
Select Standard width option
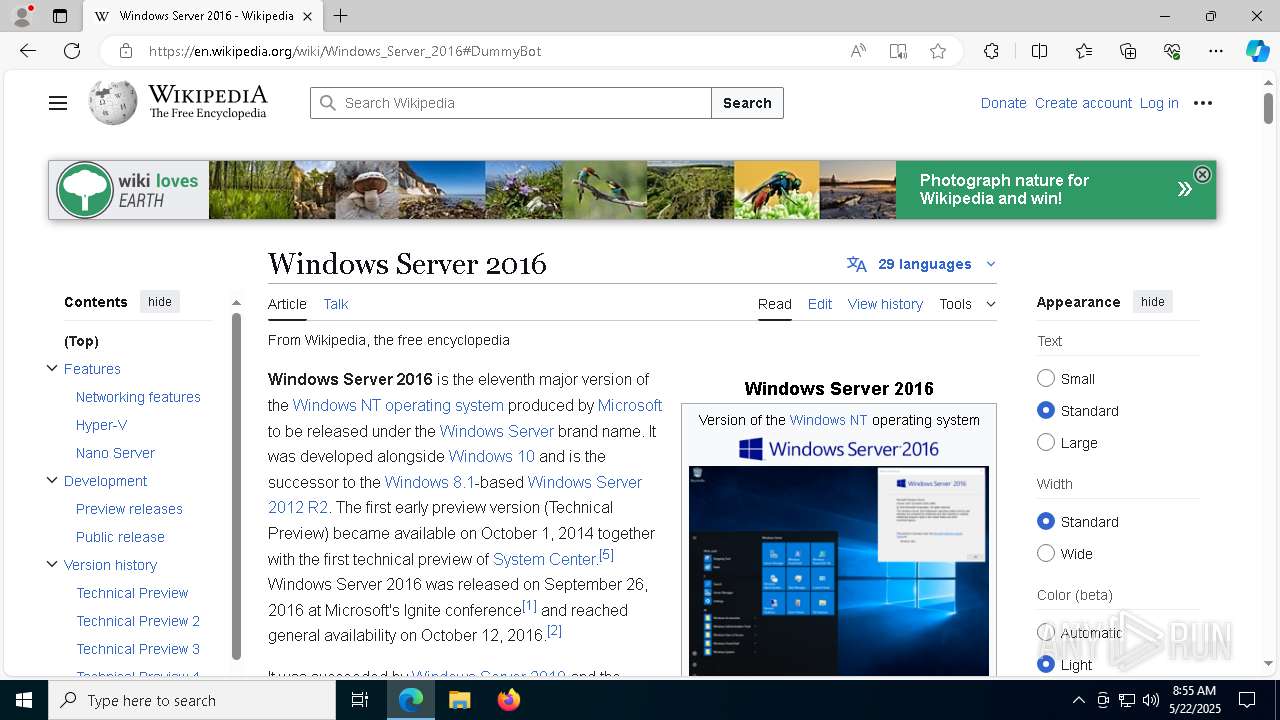click(x=1046, y=521)
